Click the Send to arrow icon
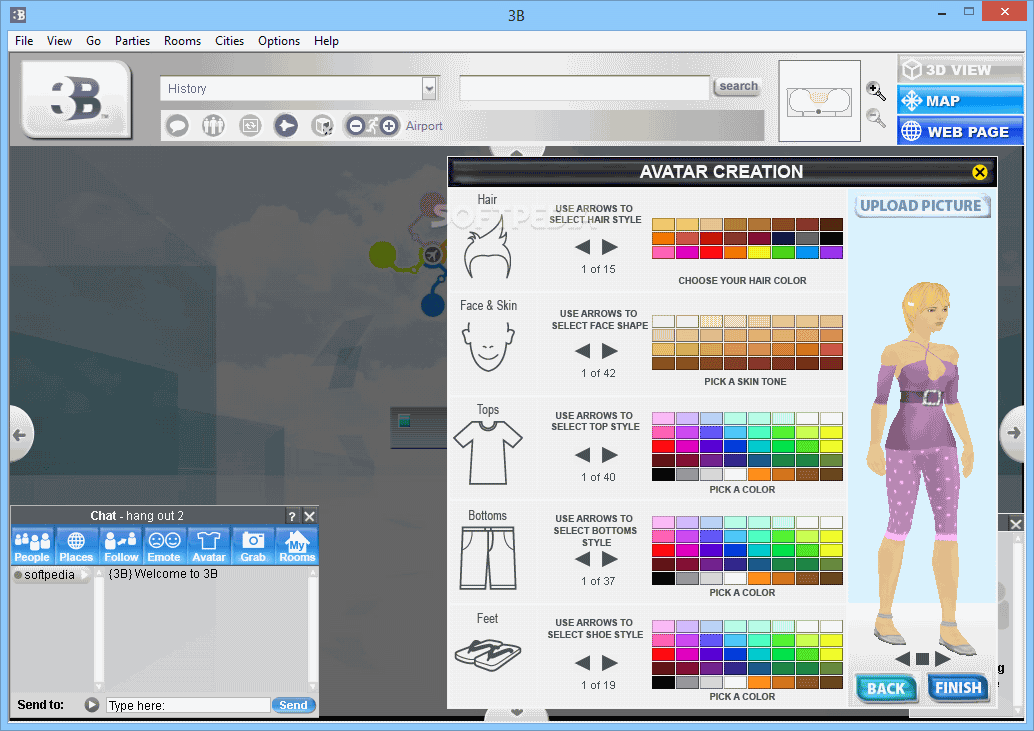 click(92, 705)
